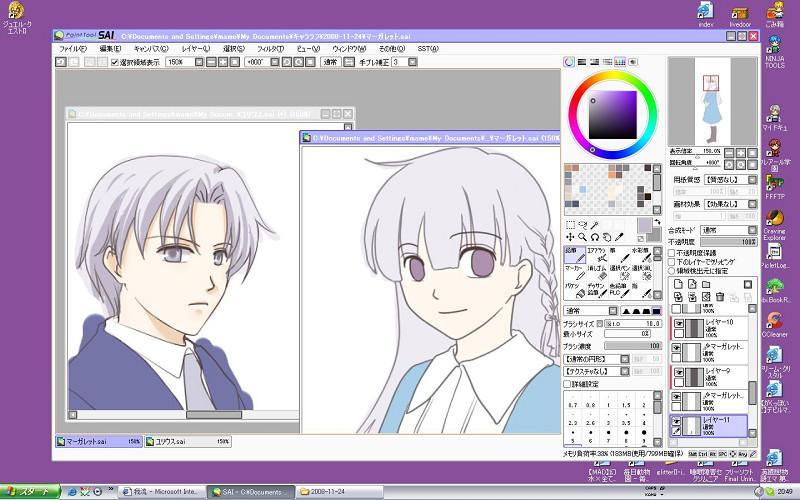Screen dimensions: 800x500
Task: Open the テクスチャなし texture dropdown
Action: (x=624, y=371)
